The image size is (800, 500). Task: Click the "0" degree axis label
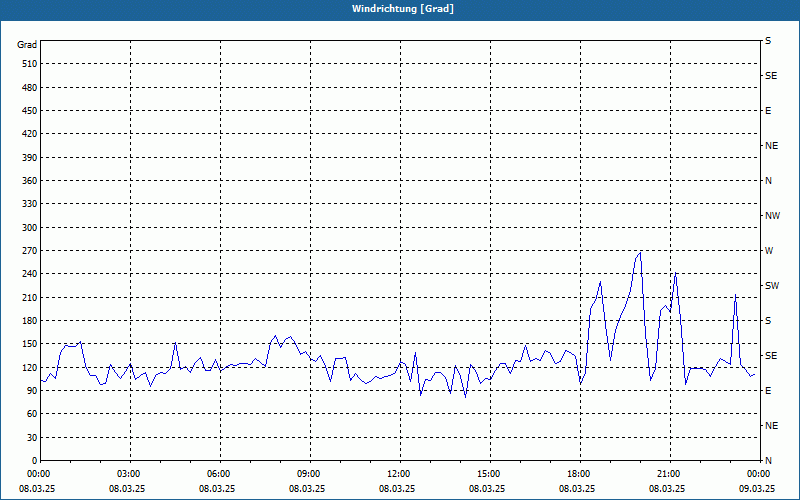coord(34,461)
